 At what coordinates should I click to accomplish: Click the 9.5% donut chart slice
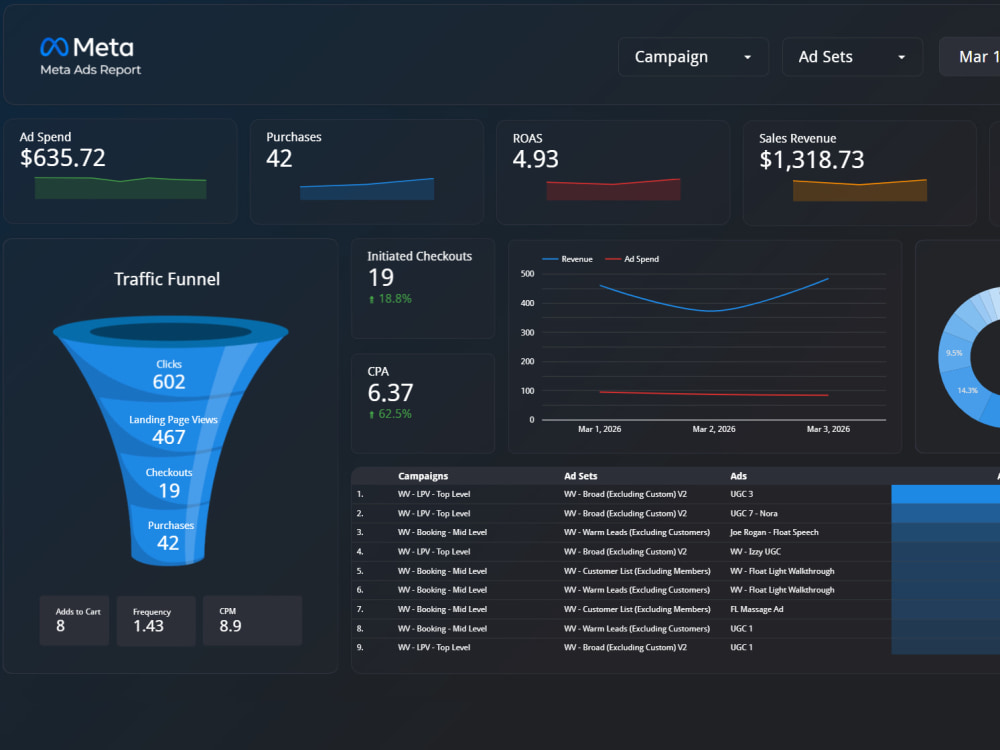tap(953, 353)
